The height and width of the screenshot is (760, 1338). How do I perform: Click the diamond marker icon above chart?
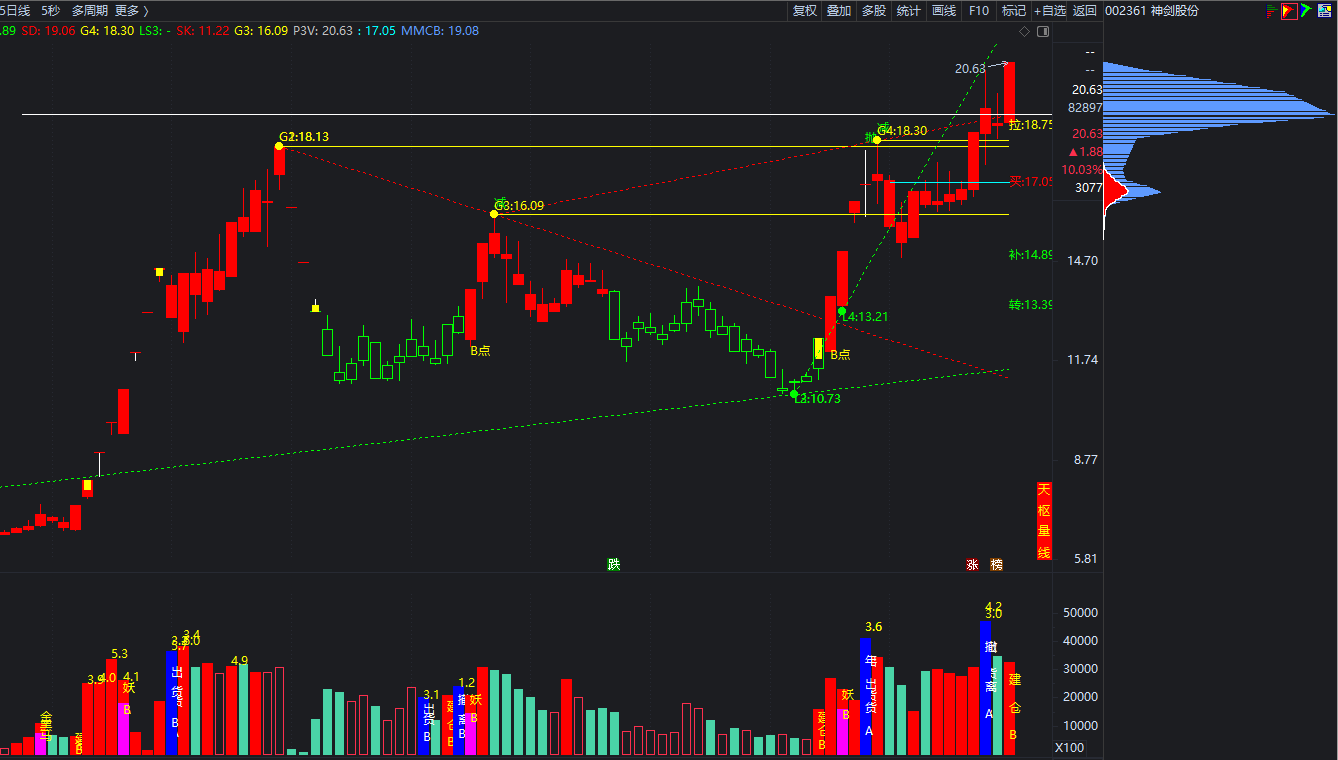click(1024, 32)
